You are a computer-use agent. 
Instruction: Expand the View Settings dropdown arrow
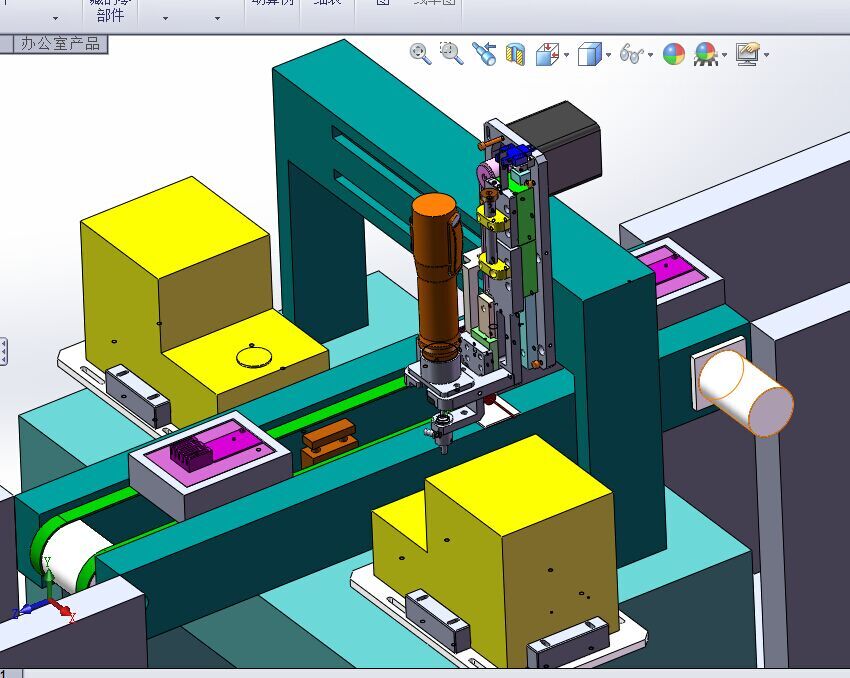pyautogui.click(x=767, y=55)
